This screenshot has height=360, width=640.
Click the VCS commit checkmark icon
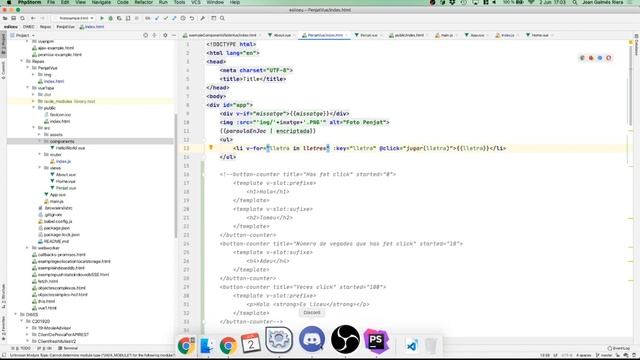[x=166, y=18]
